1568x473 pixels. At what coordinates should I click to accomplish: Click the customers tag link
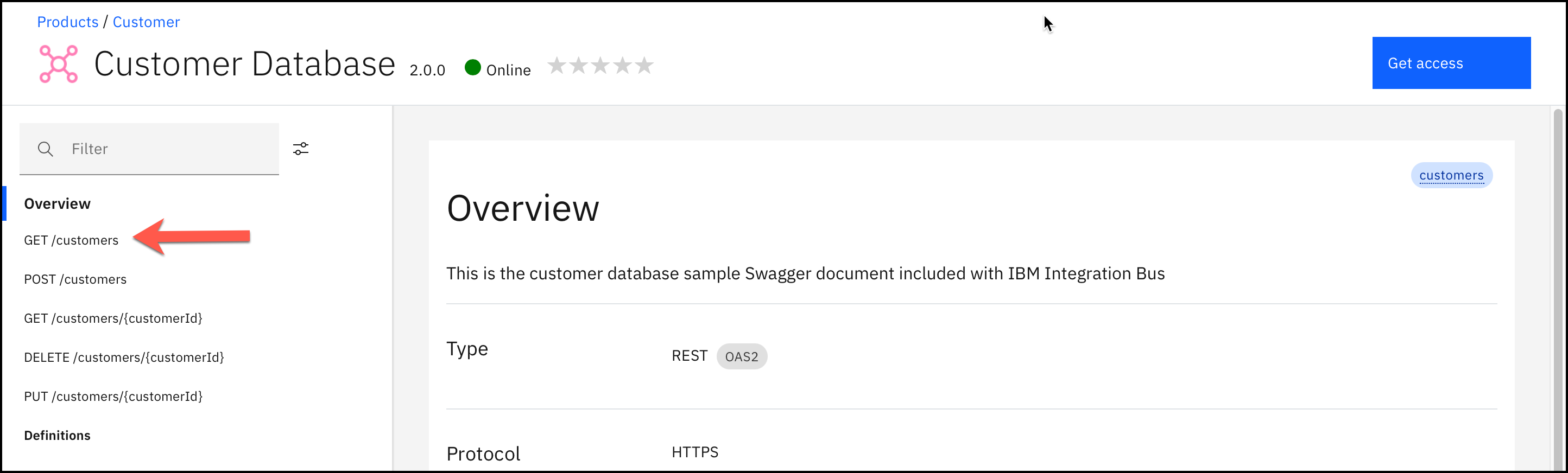pyautogui.click(x=1451, y=176)
